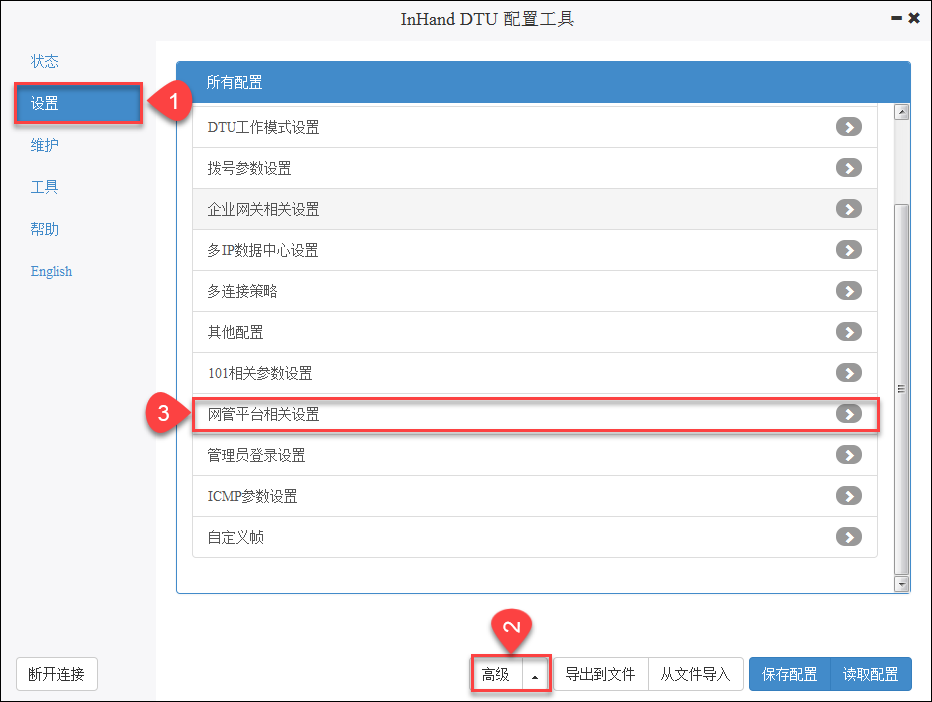Click the scrollbar up arrow
The image size is (932, 702).
pos(902,112)
